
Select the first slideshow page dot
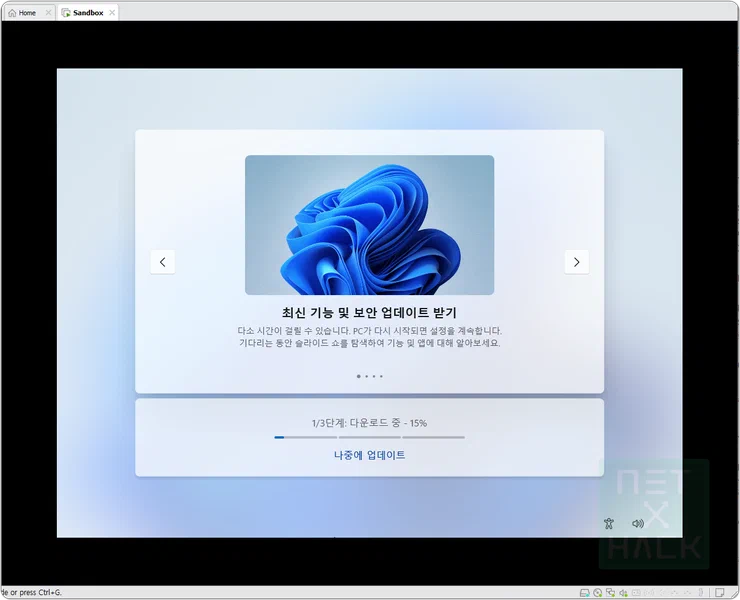359,376
